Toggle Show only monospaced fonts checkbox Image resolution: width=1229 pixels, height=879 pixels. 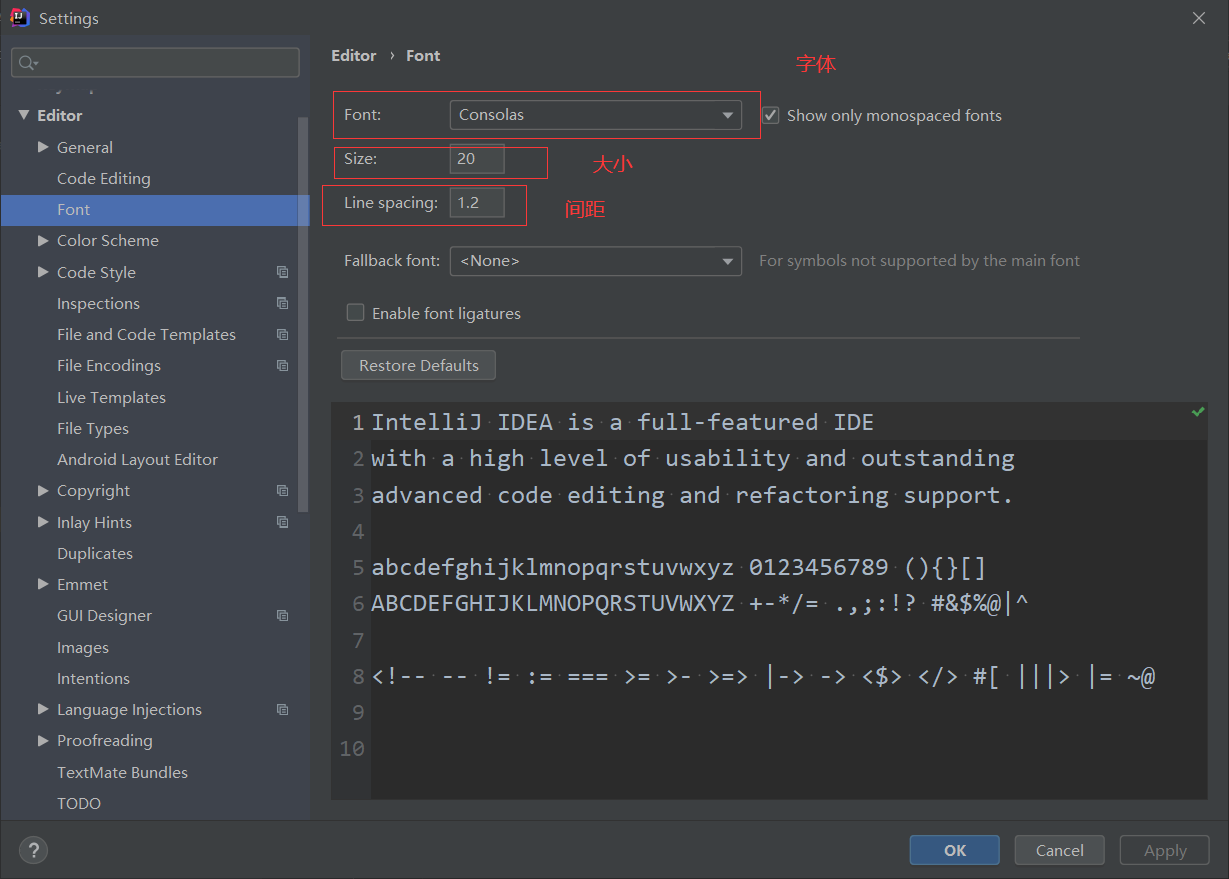[771, 115]
